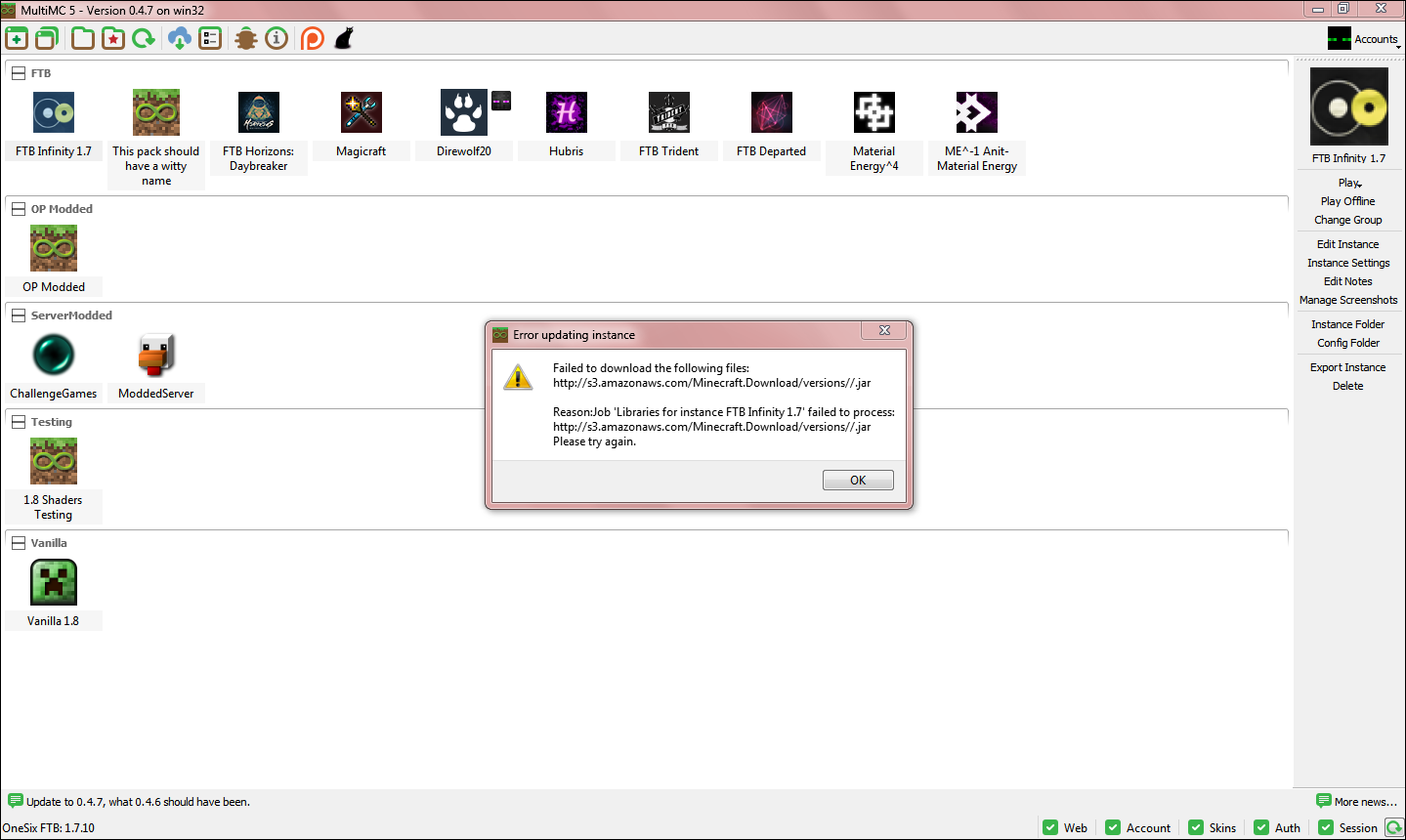The image size is (1406, 840).
Task: Open the Patreon support icon
Action: 312,38
